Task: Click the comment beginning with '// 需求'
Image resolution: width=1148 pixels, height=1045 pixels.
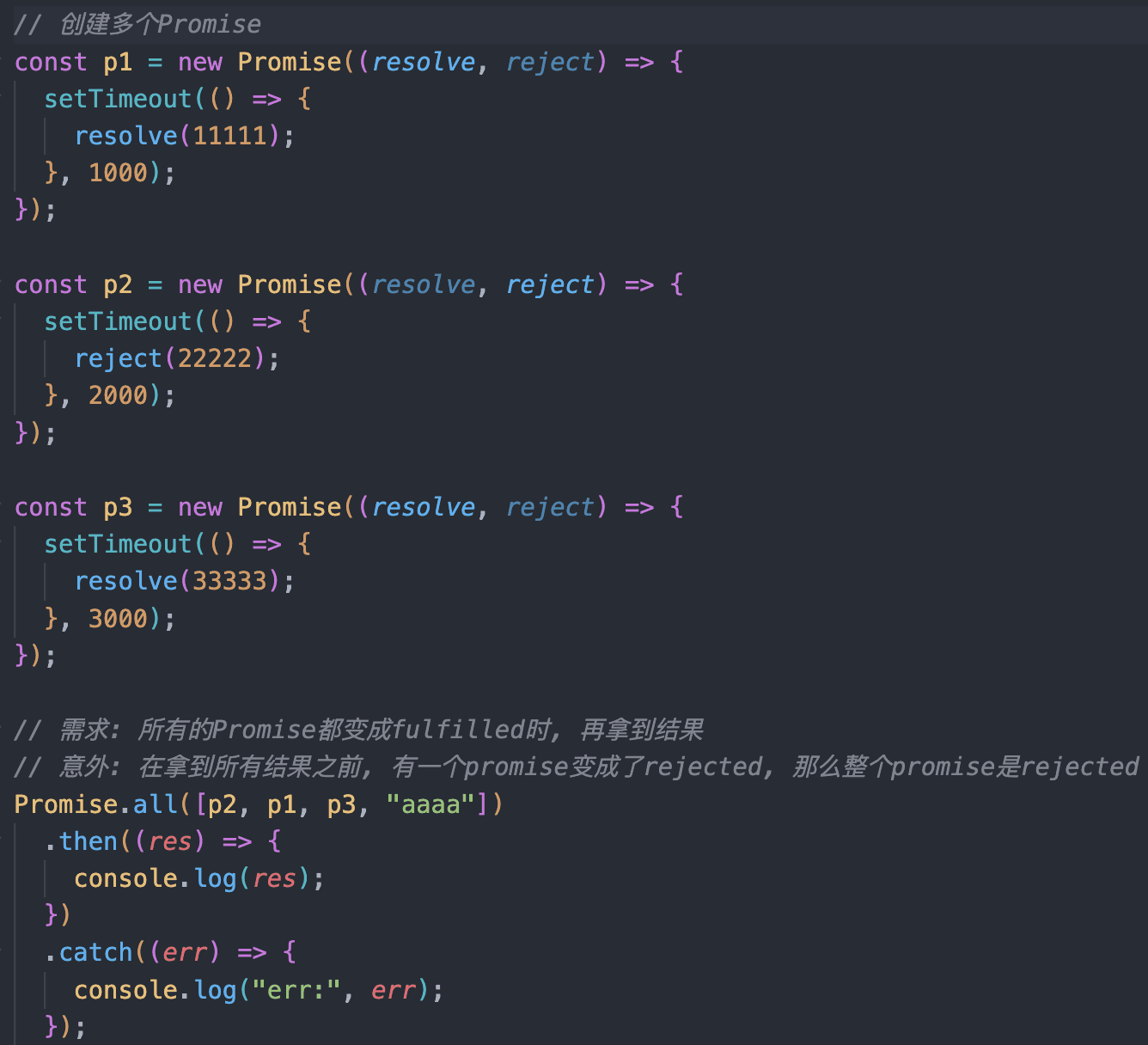Action: (359, 730)
